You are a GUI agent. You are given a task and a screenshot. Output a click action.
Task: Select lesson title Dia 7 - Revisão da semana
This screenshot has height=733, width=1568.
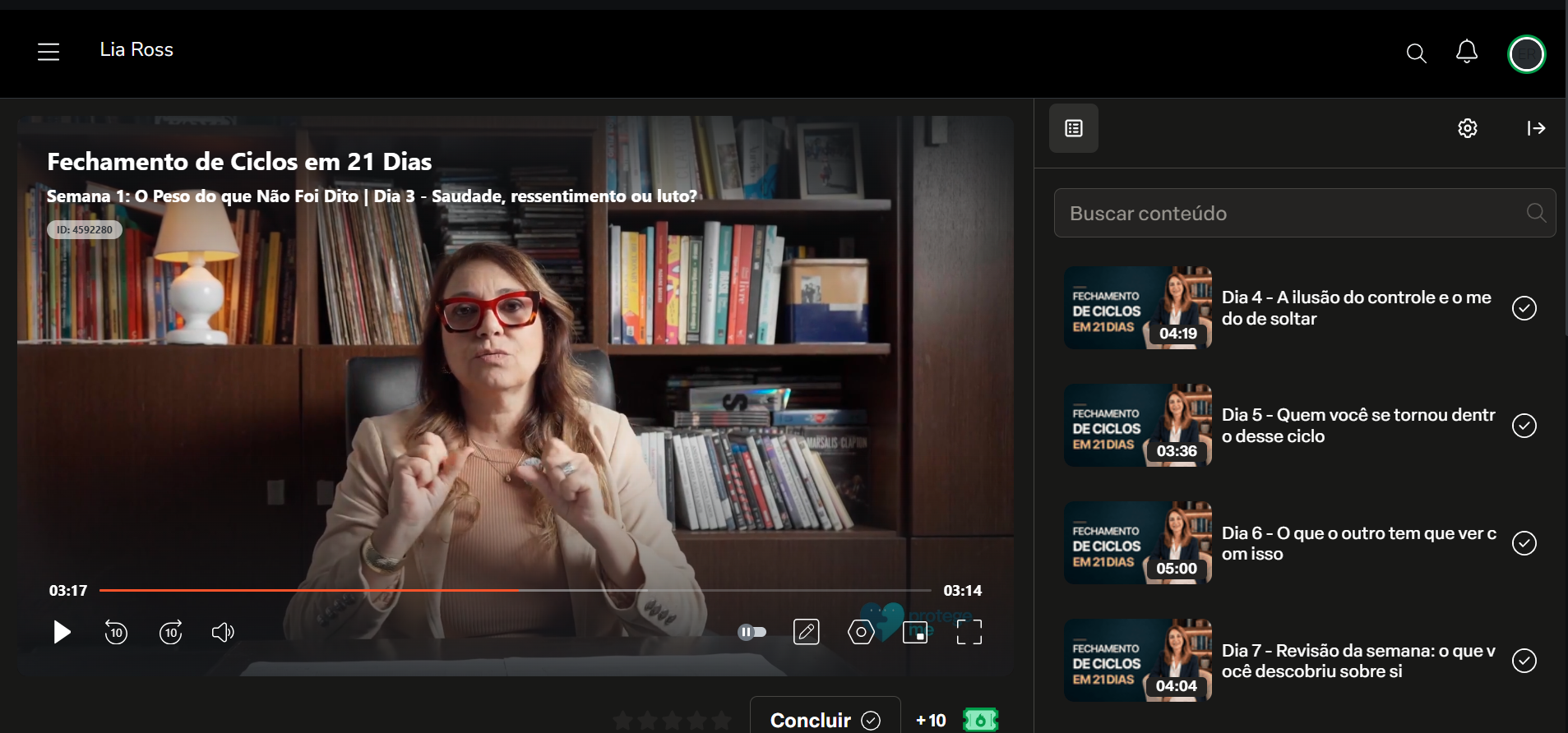1358,661
